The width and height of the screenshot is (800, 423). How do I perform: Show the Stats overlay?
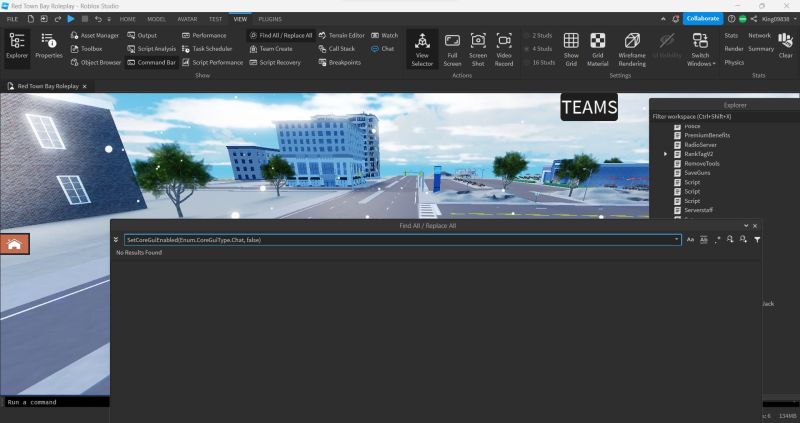tap(731, 36)
